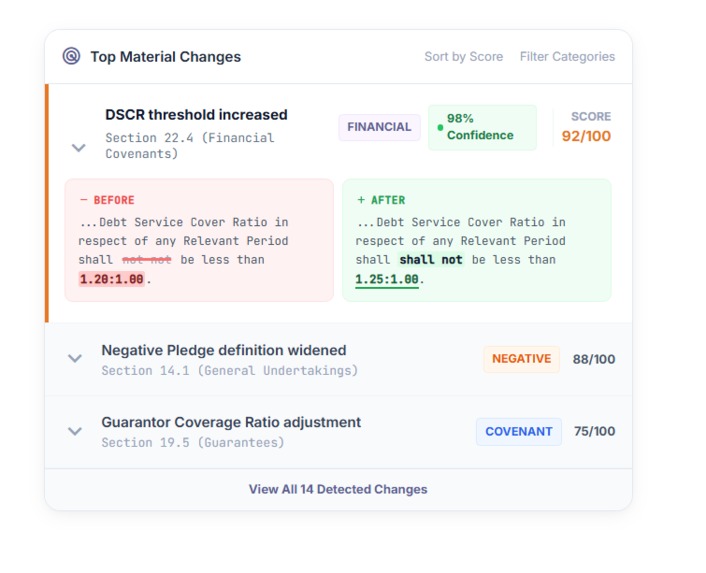Open Filter Categories

567,57
